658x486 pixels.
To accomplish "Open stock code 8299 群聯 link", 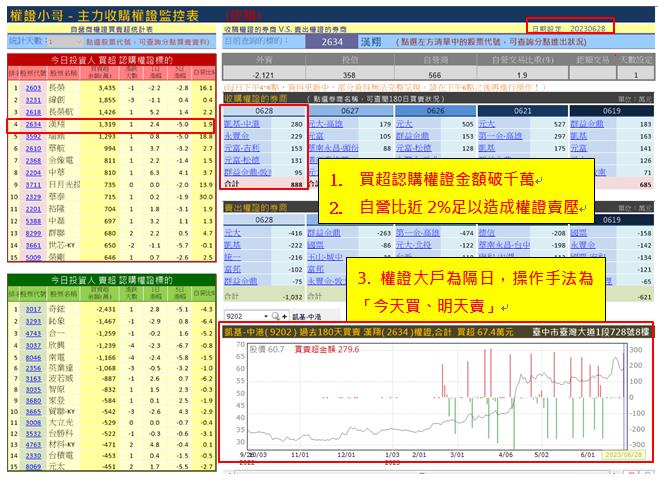I will tap(33, 233).
